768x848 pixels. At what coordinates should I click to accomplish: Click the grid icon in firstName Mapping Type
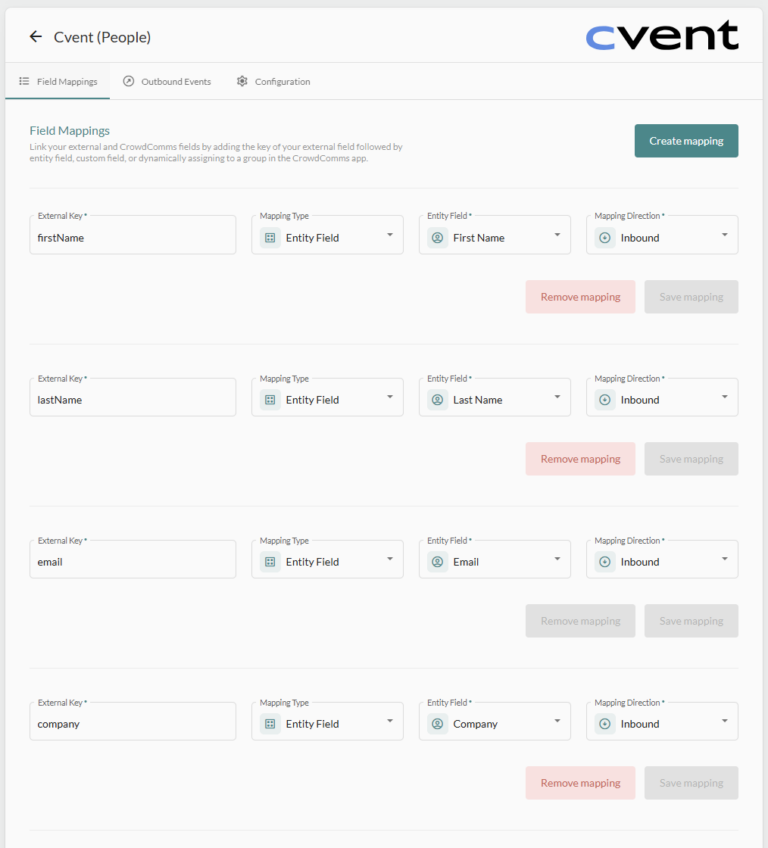pos(270,237)
